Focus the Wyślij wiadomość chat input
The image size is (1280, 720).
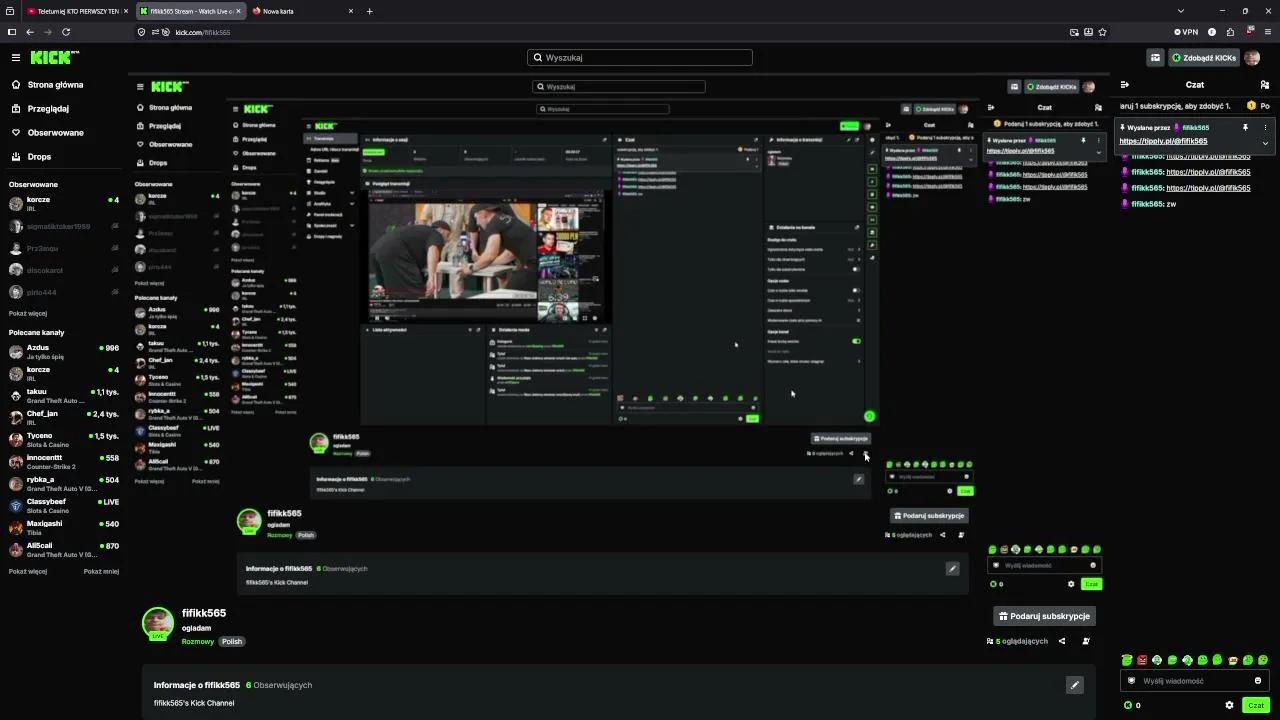point(1195,681)
